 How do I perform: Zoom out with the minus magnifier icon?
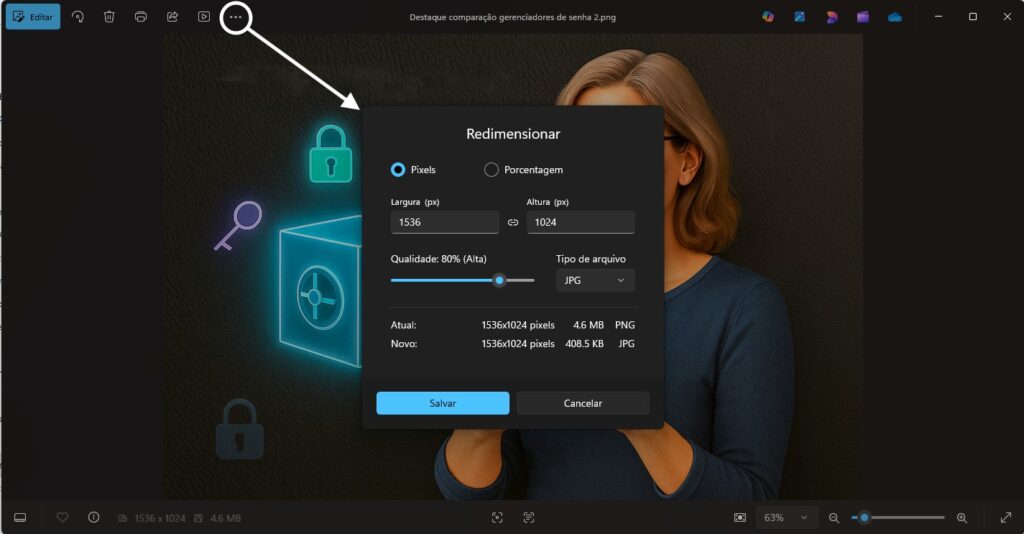tap(834, 518)
